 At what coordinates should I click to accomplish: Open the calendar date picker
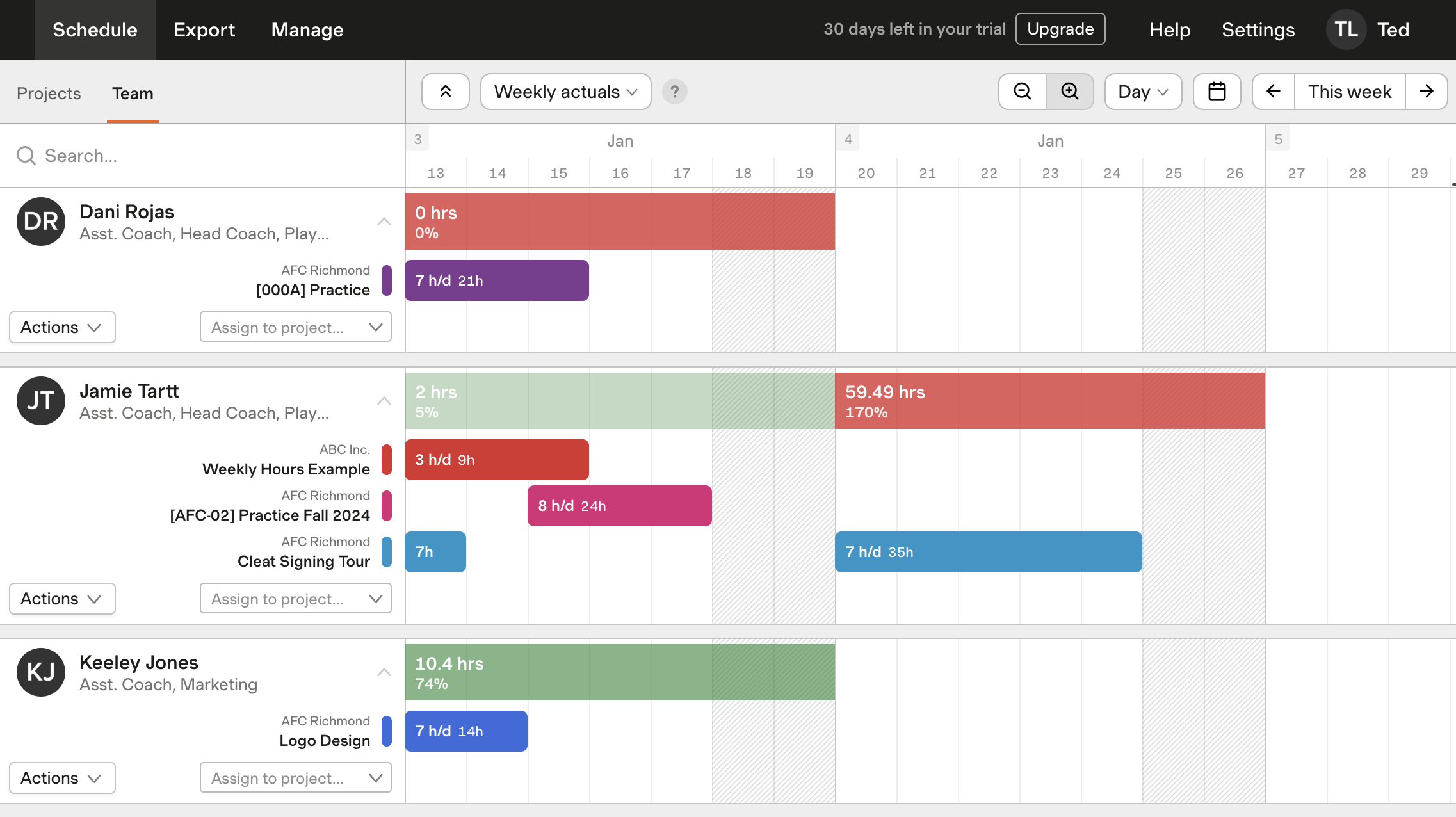[1217, 92]
